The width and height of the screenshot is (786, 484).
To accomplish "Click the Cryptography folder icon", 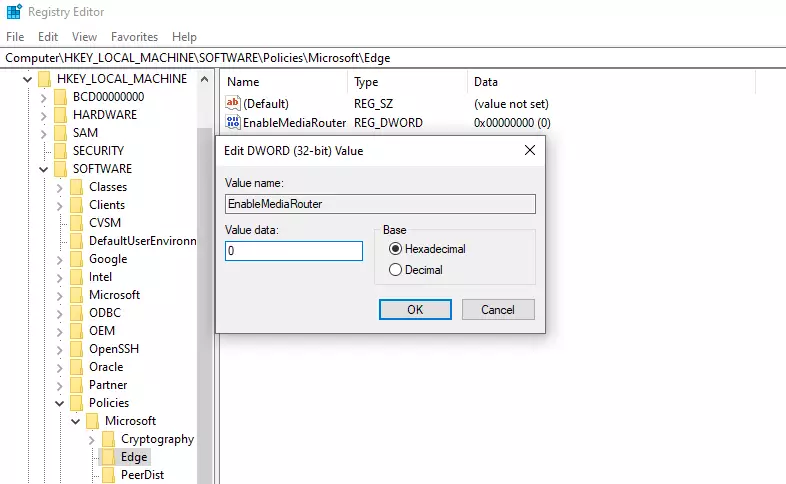I will 109,439.
